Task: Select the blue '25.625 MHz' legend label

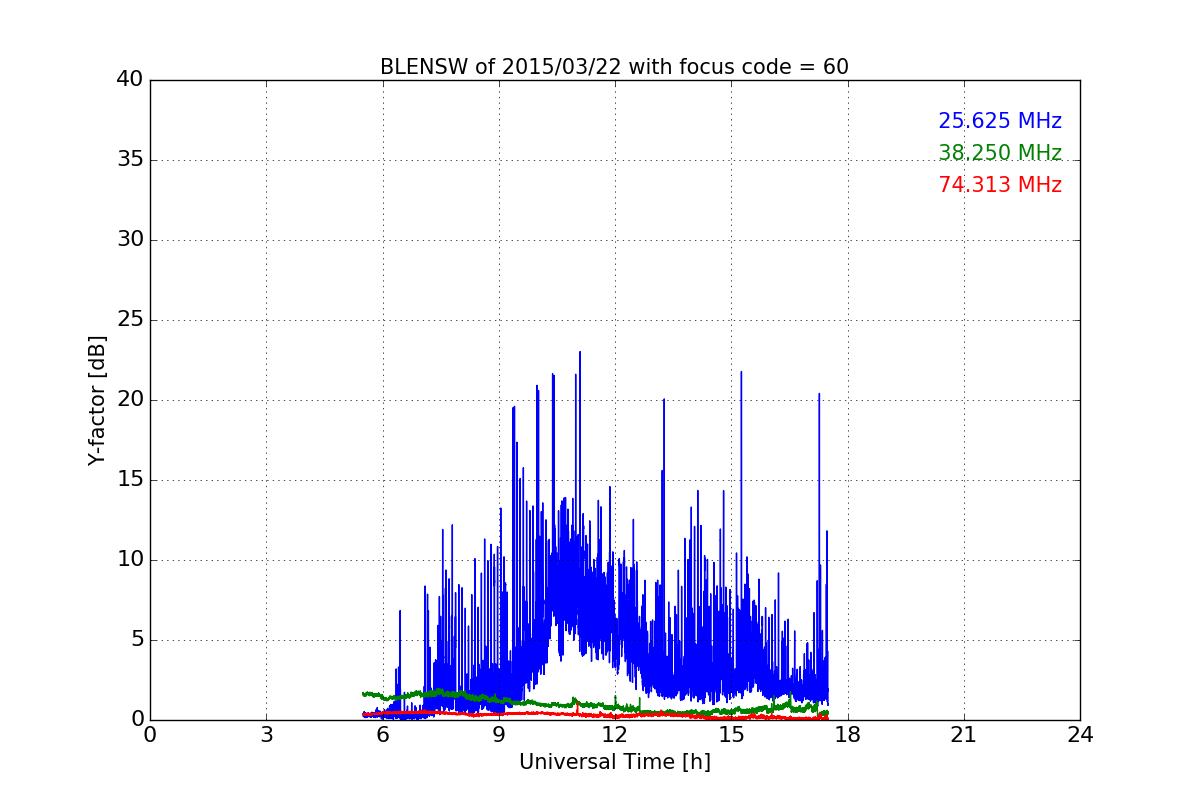Action: pos(1000,121)
